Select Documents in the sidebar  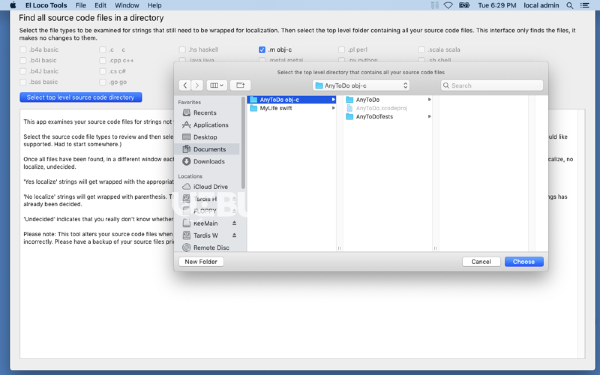point(209,149)
